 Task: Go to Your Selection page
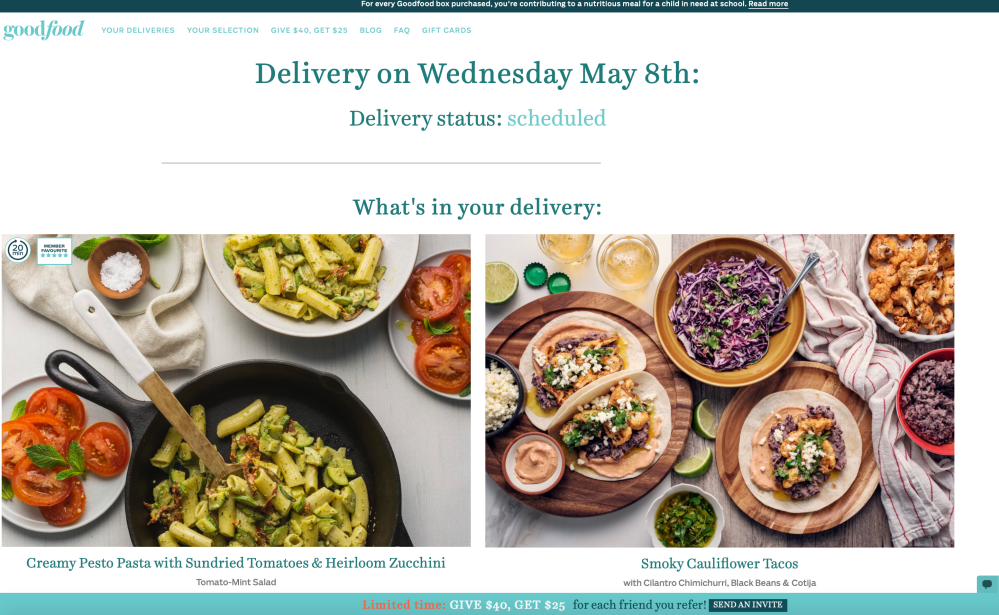tap(222, 30)
